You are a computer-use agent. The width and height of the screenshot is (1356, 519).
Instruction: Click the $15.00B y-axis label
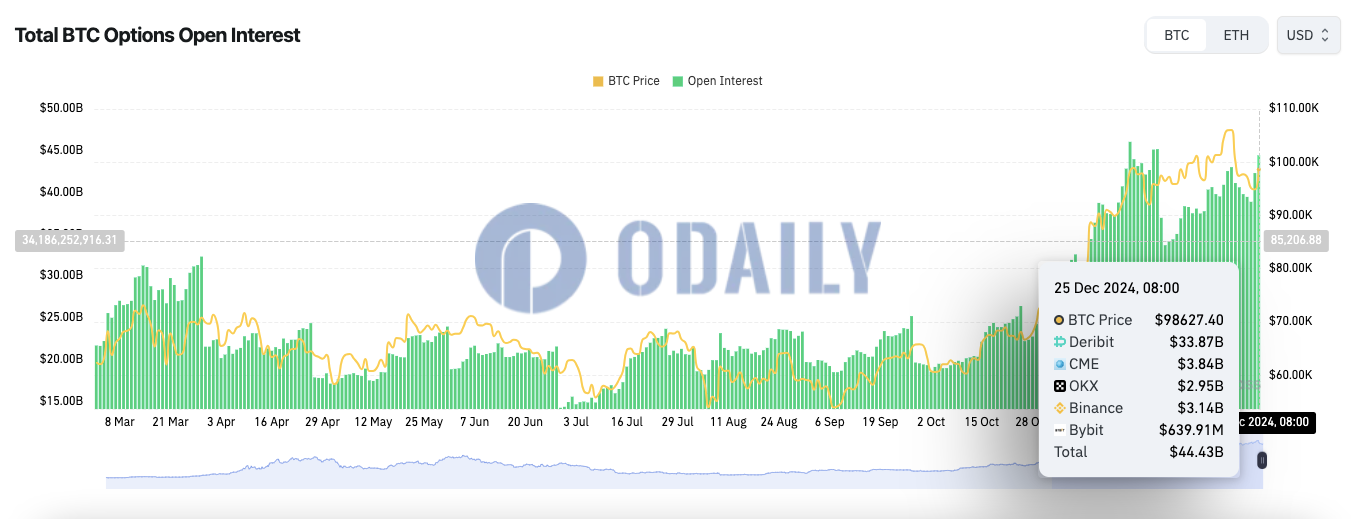tap(61, 401)
